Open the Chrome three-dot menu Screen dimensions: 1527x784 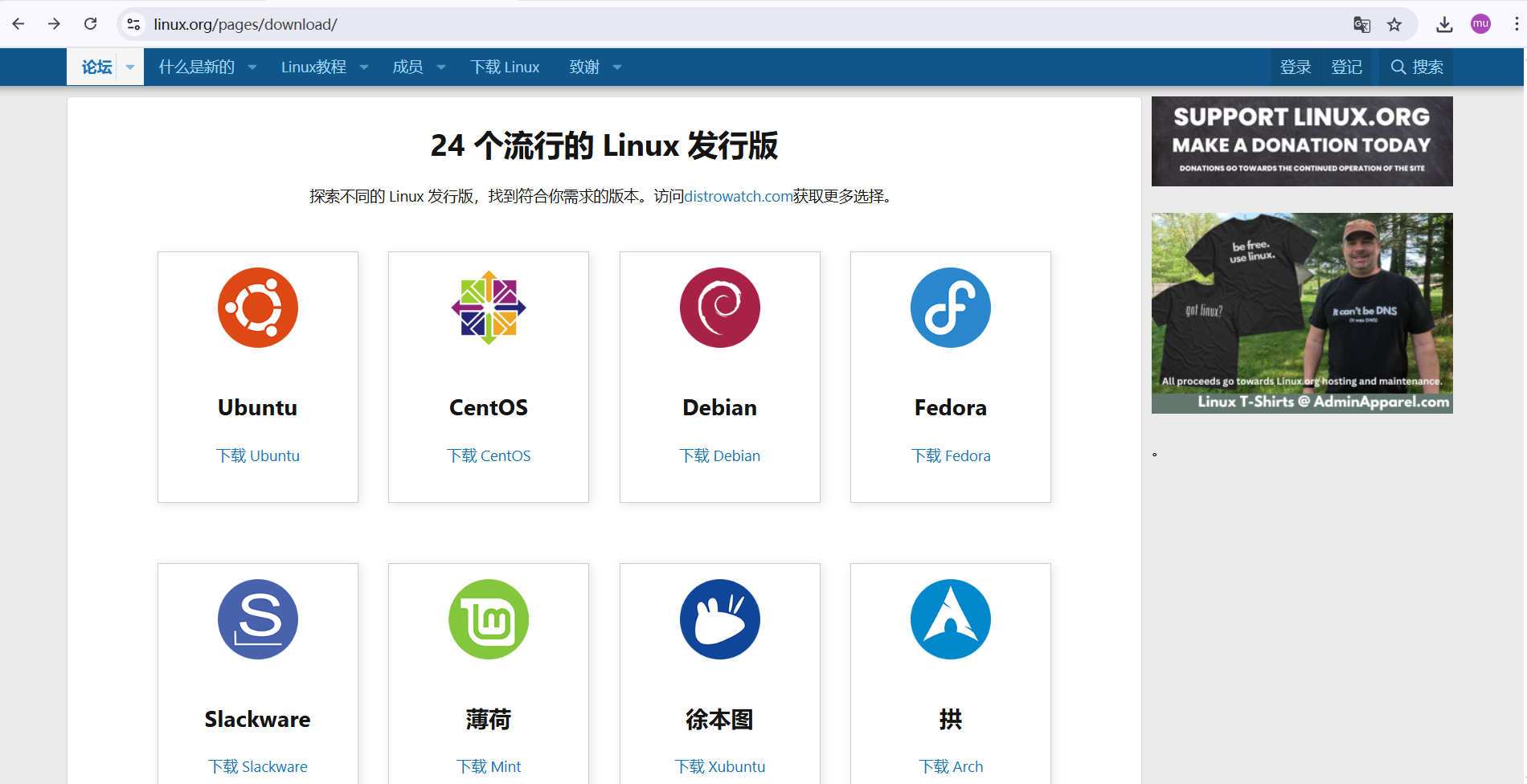1516,24
